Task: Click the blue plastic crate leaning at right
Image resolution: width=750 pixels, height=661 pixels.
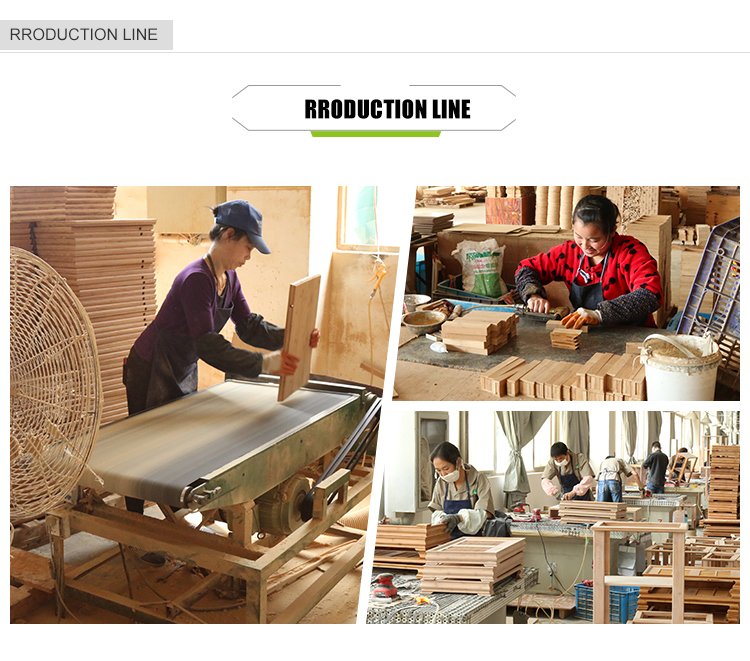Action: point(709,280)
